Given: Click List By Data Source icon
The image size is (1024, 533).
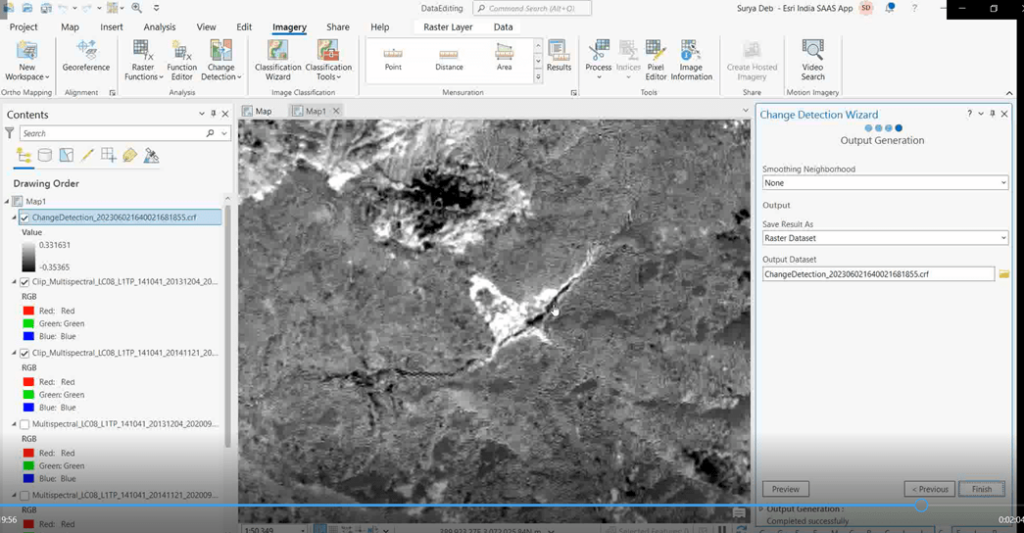Looking at the screenshot, I should pyautogui.click(x=45, y=155).
